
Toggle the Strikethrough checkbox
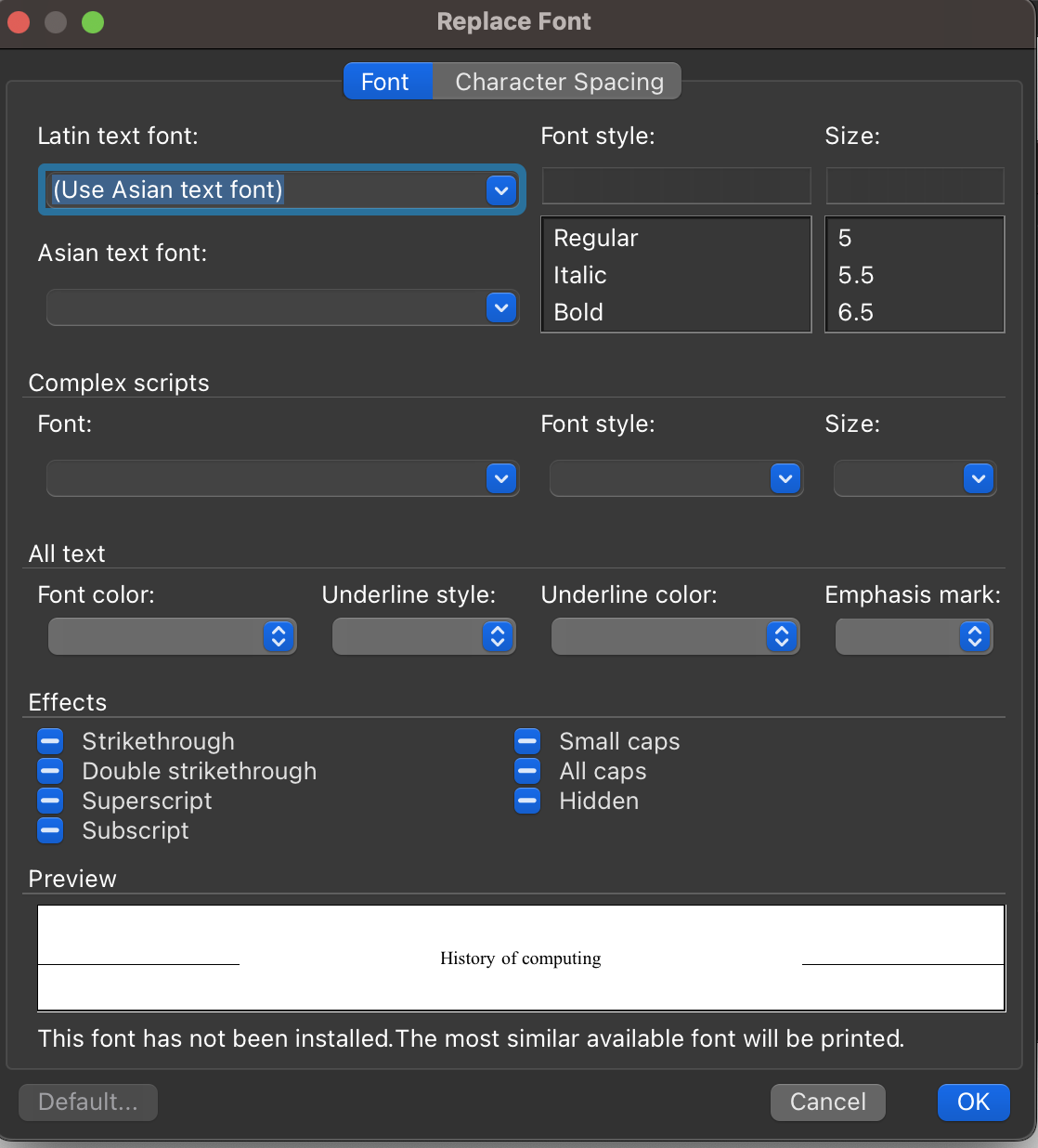click(x=50, y=741)
